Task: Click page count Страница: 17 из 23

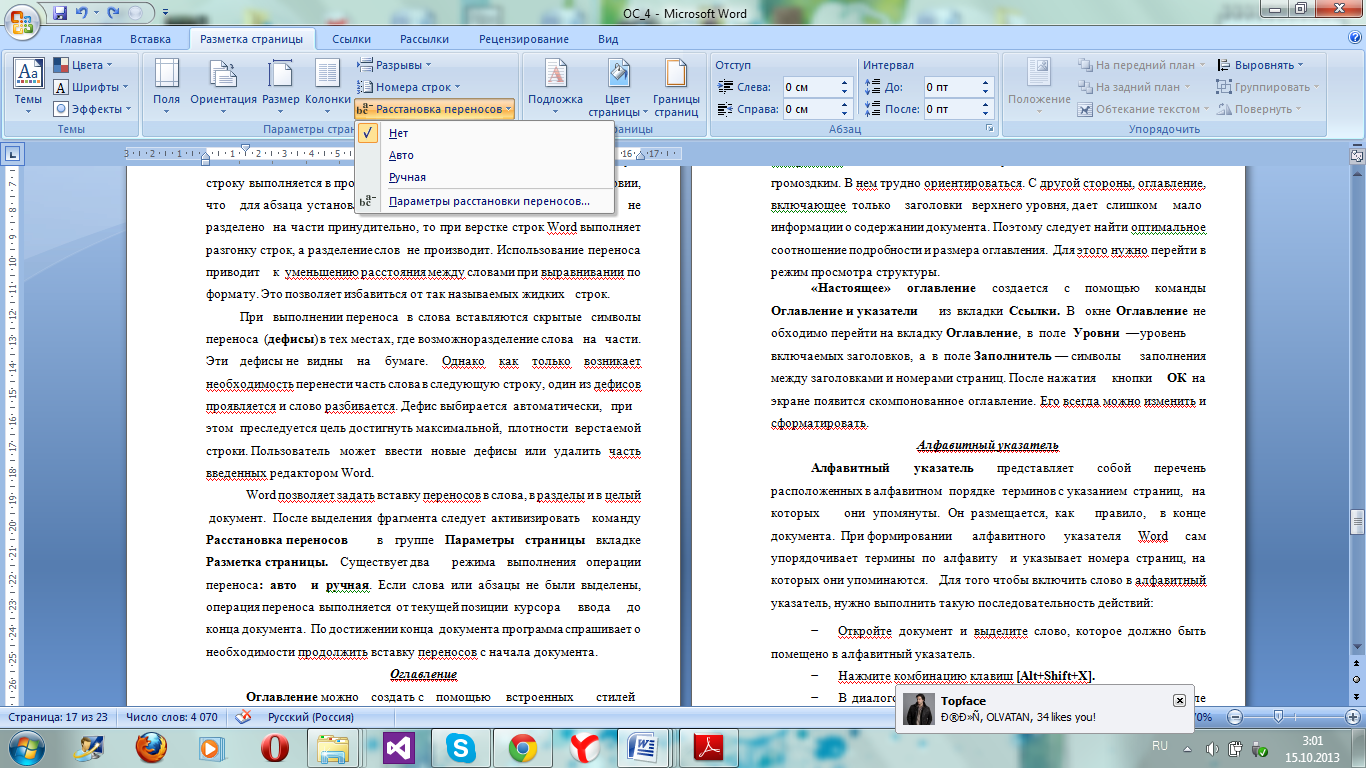Action: (59, 717)
